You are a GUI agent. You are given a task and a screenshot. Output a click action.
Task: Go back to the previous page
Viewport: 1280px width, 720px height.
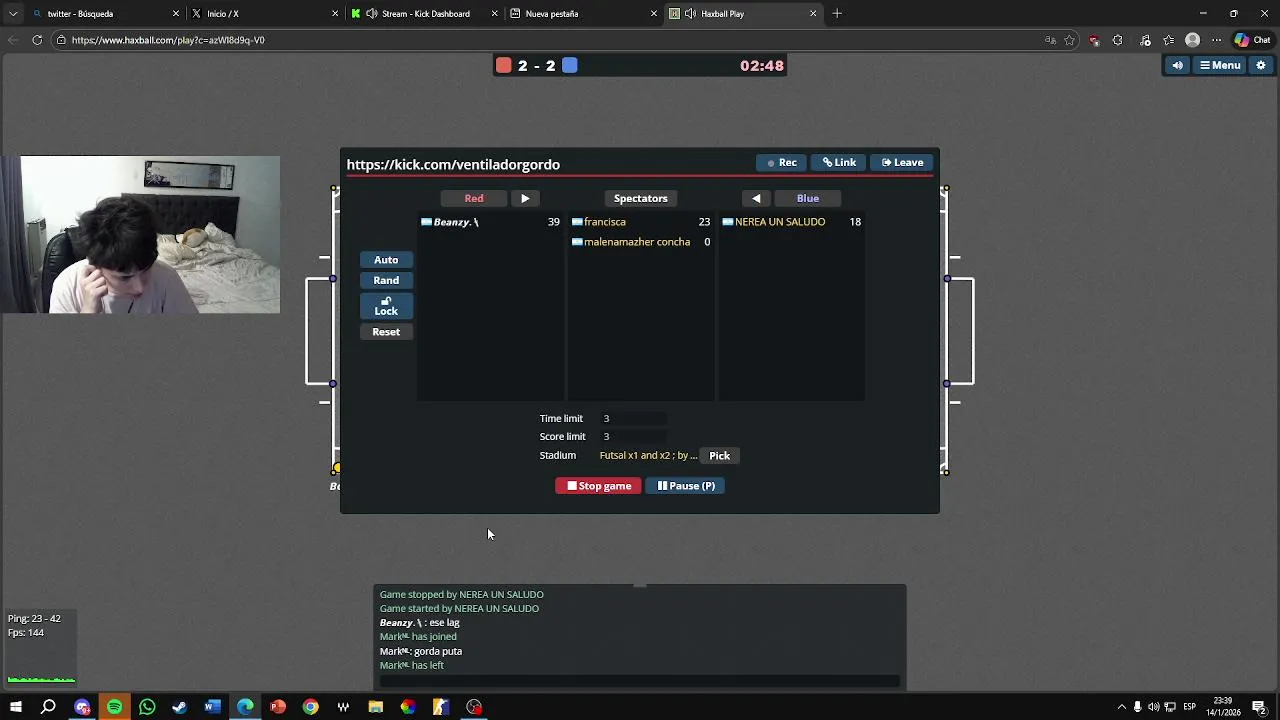pos(12,40)
